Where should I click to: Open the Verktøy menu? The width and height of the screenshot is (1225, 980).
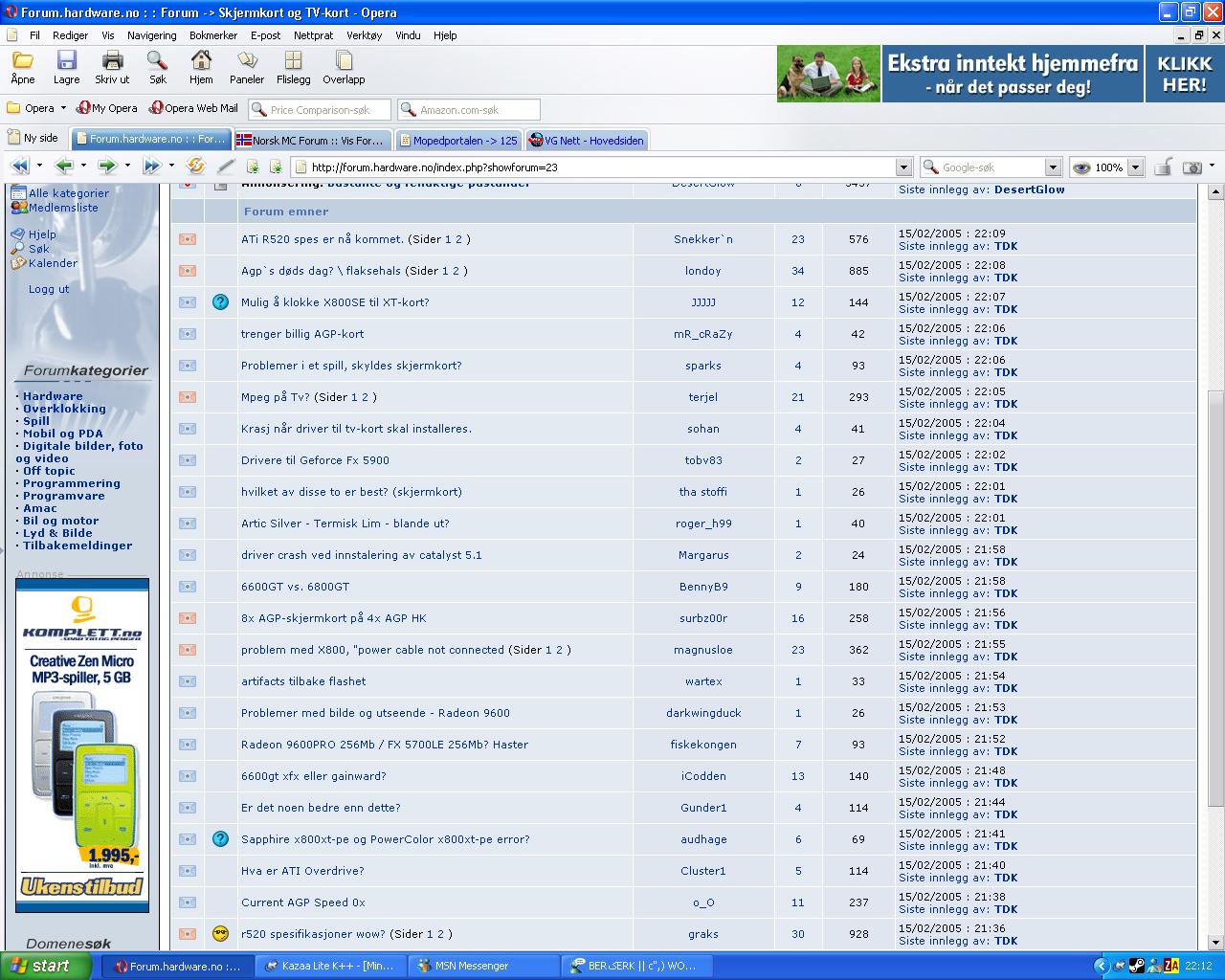[x=365, y=35]
